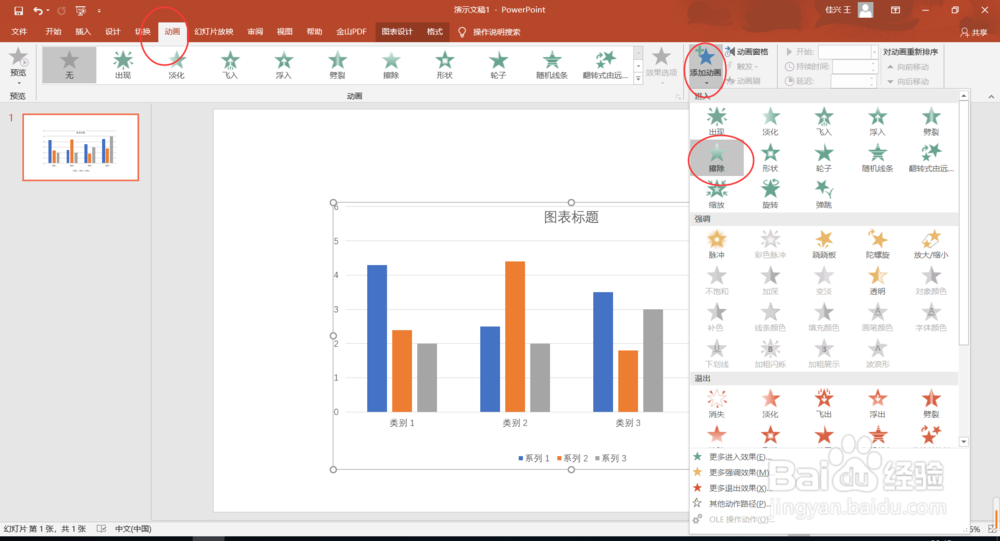Viewport: 1000px width, 541px height.
Task: Select 脉冲 emphasis effect
Action: coord(717,244)
